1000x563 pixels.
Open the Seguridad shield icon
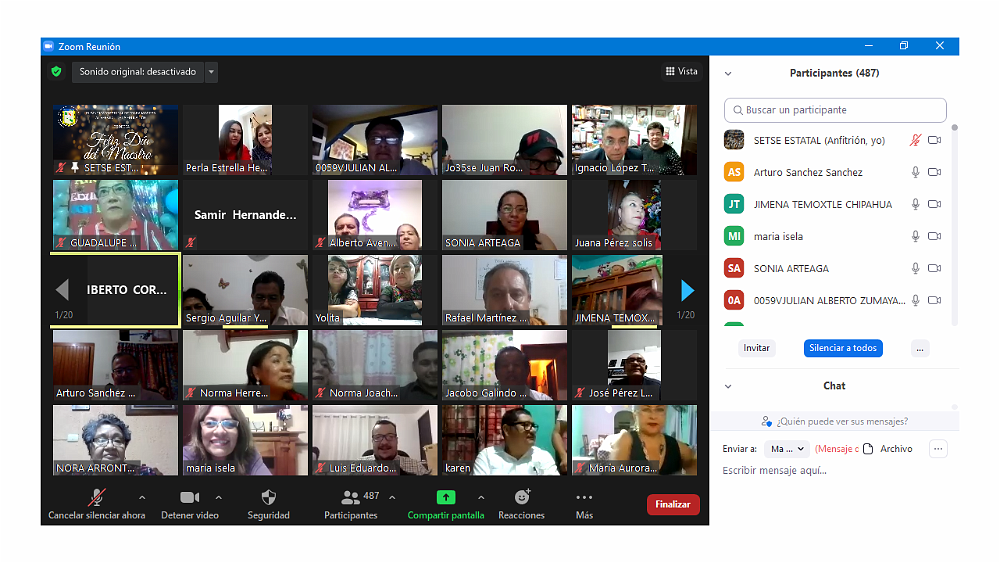click(268, 497)
